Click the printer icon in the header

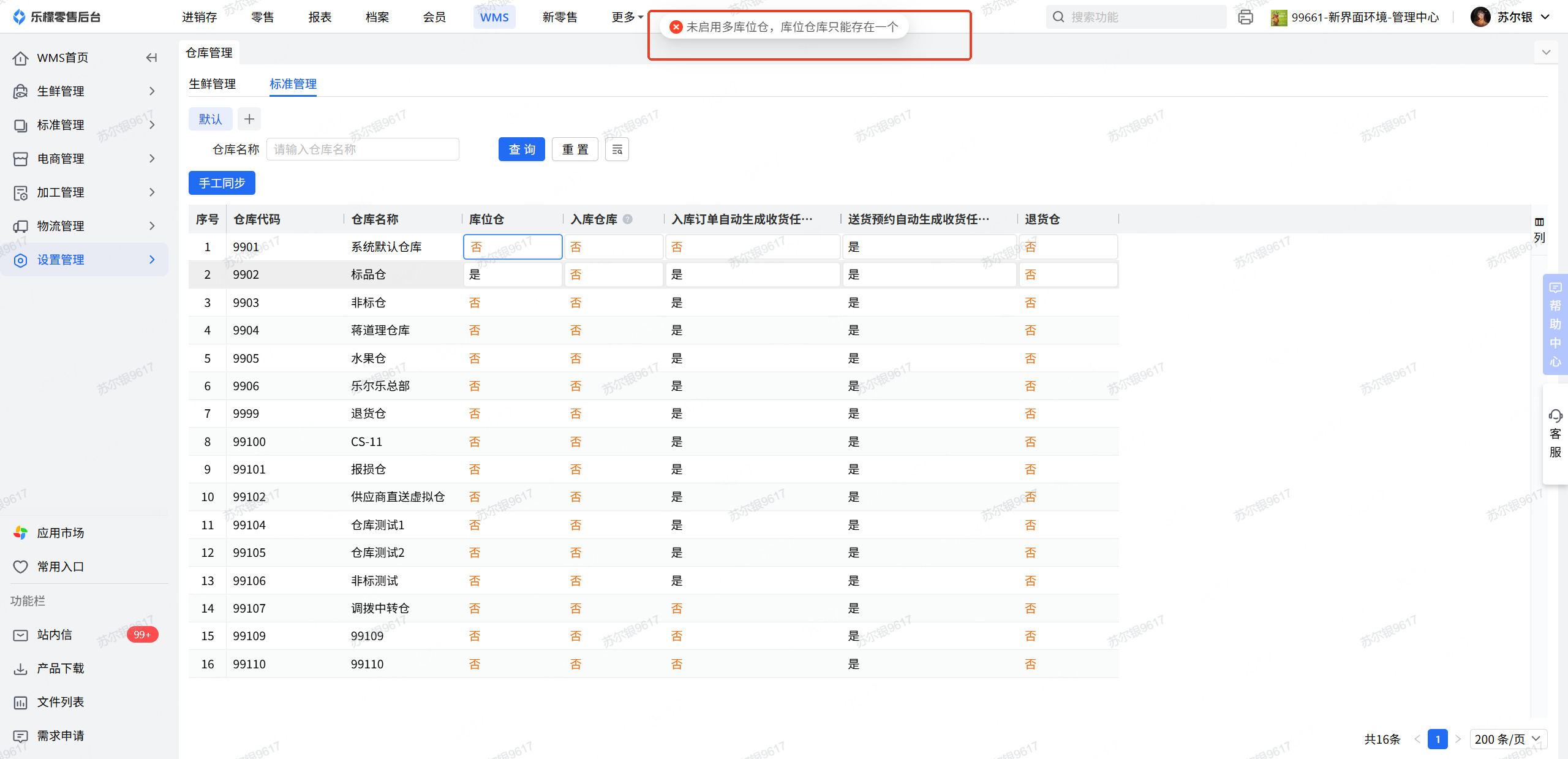pos(1245,17)
